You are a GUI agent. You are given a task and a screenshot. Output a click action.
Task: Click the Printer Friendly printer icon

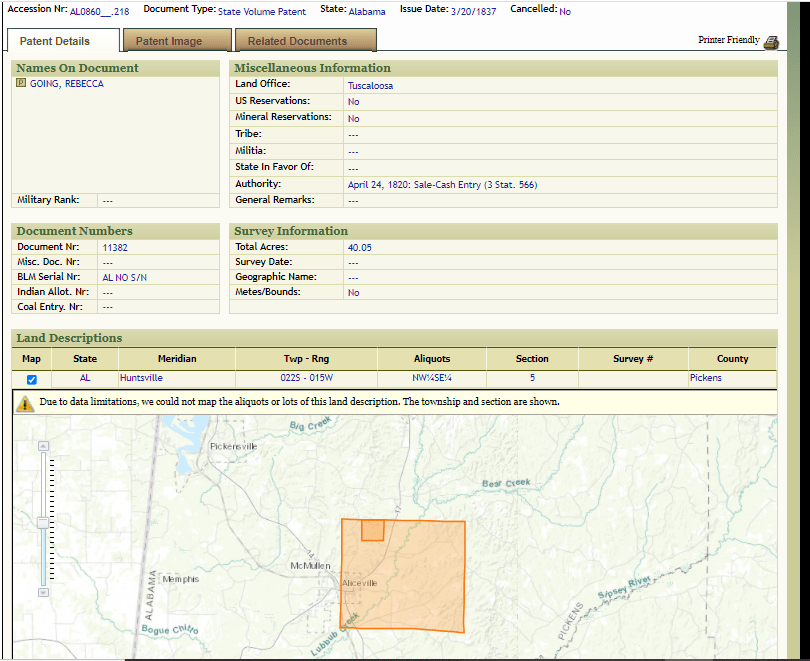(770, 42)
